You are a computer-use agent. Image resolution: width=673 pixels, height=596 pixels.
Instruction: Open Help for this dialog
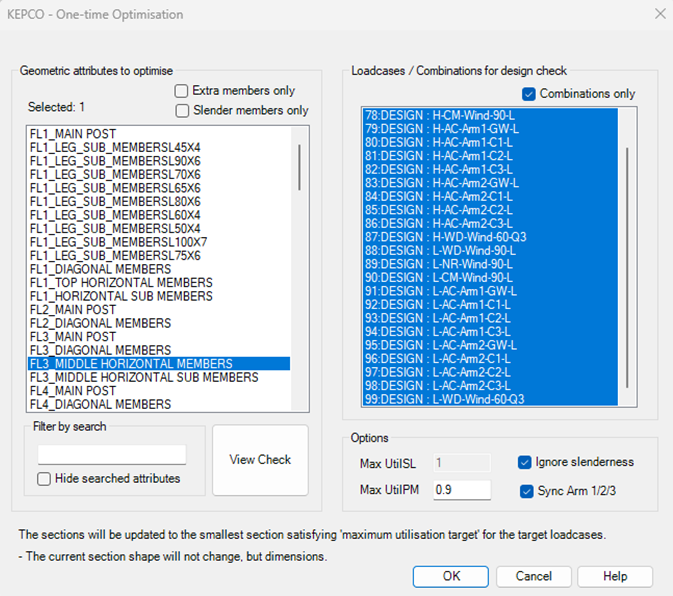point(615,577)
